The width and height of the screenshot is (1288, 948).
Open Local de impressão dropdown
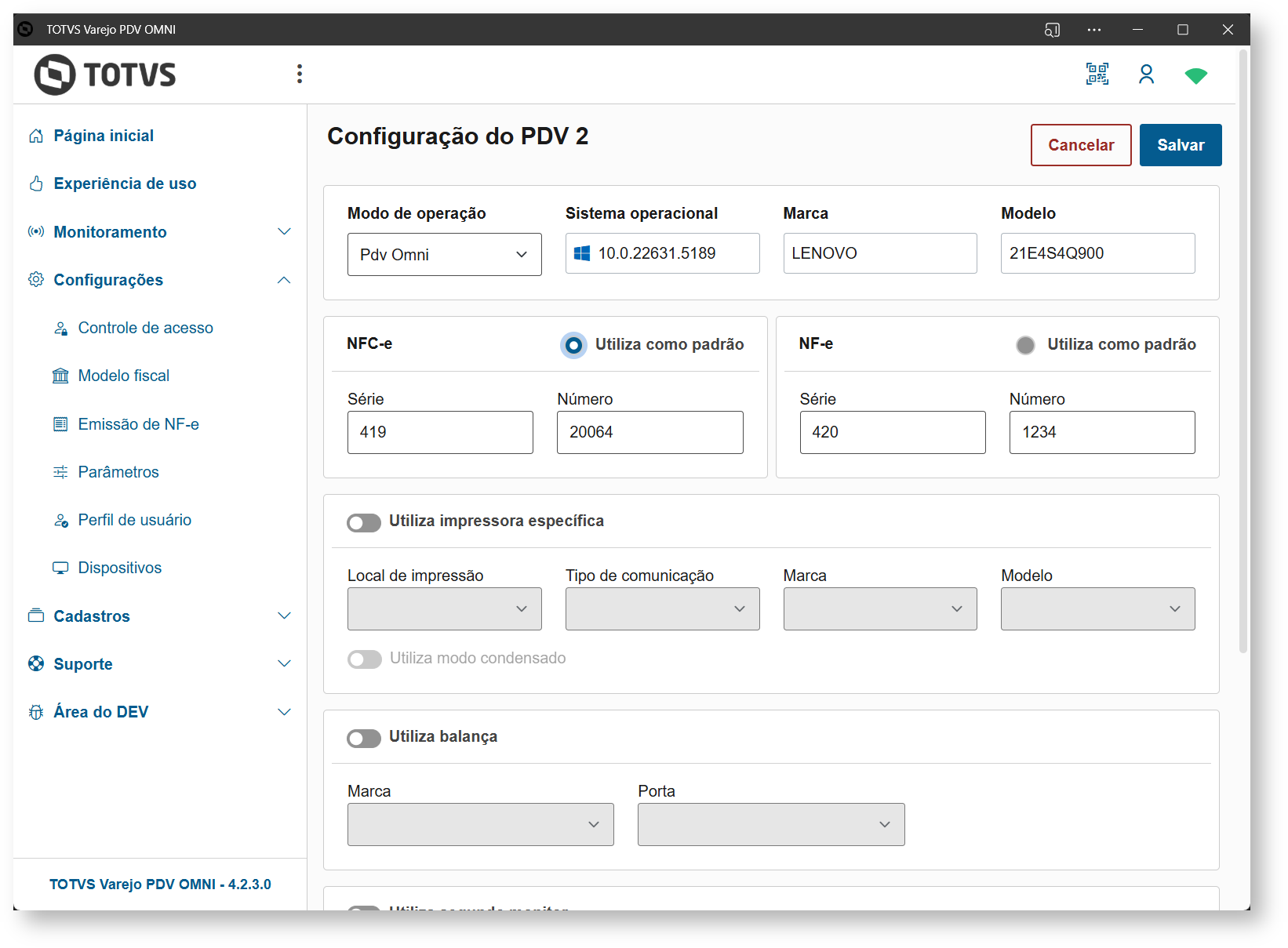pos(444,608)
